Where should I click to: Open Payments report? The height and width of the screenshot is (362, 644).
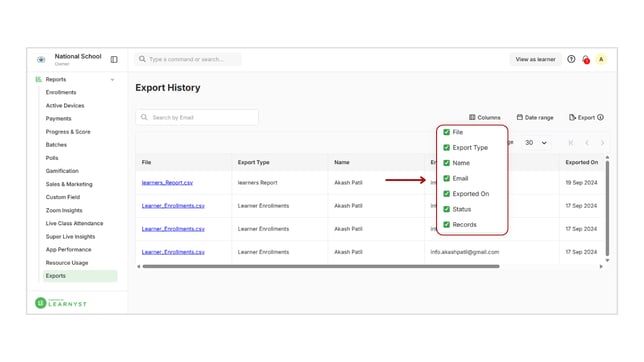[58, 119]
